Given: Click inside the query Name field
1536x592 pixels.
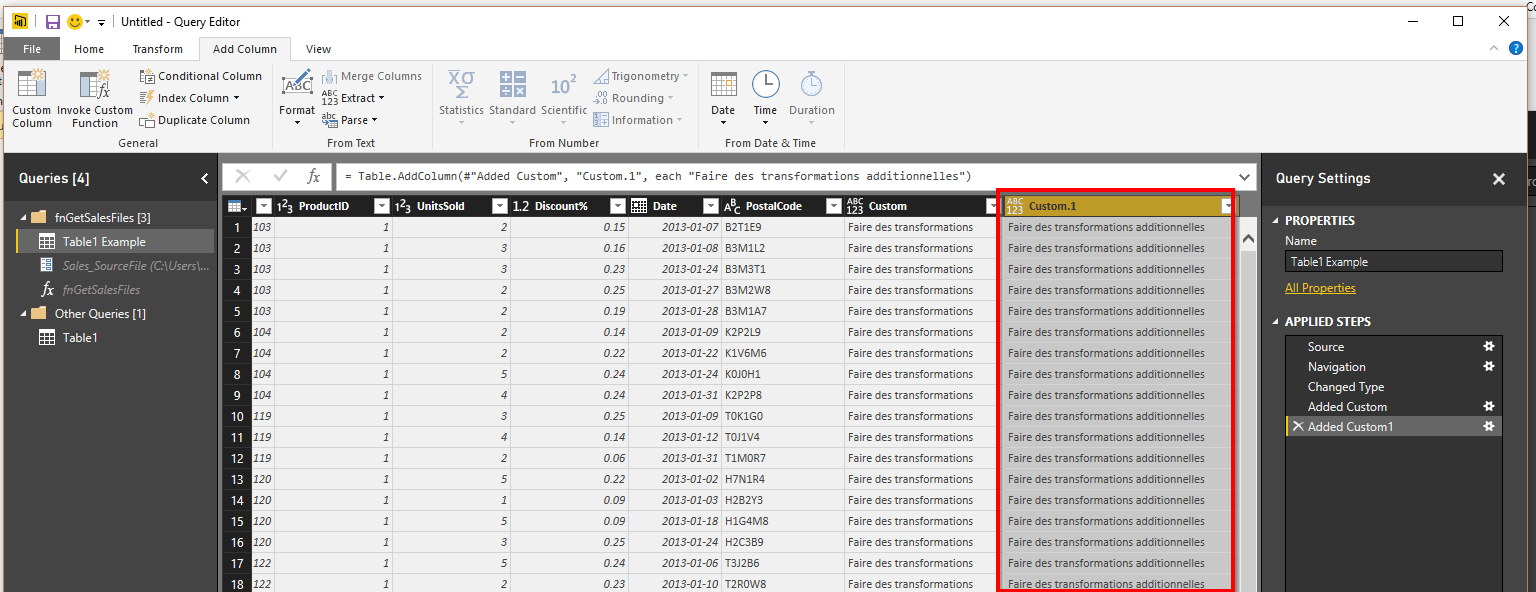Looking at the screenshot, I should (1393, 262).
